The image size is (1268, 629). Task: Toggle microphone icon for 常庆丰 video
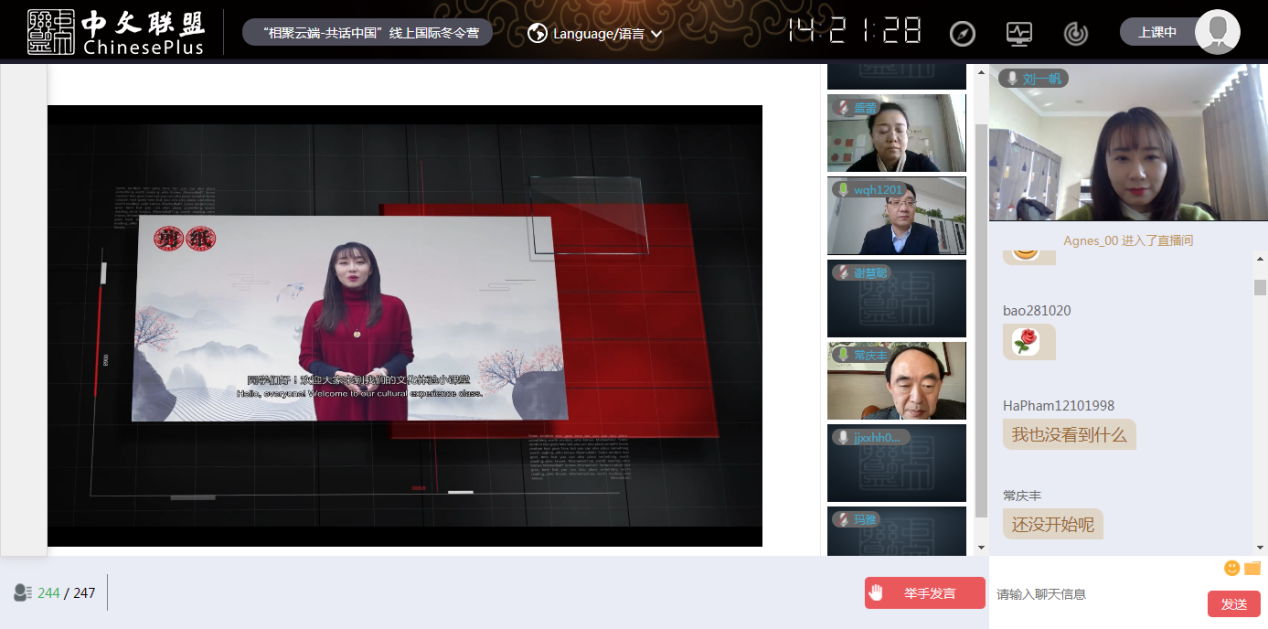843,355
